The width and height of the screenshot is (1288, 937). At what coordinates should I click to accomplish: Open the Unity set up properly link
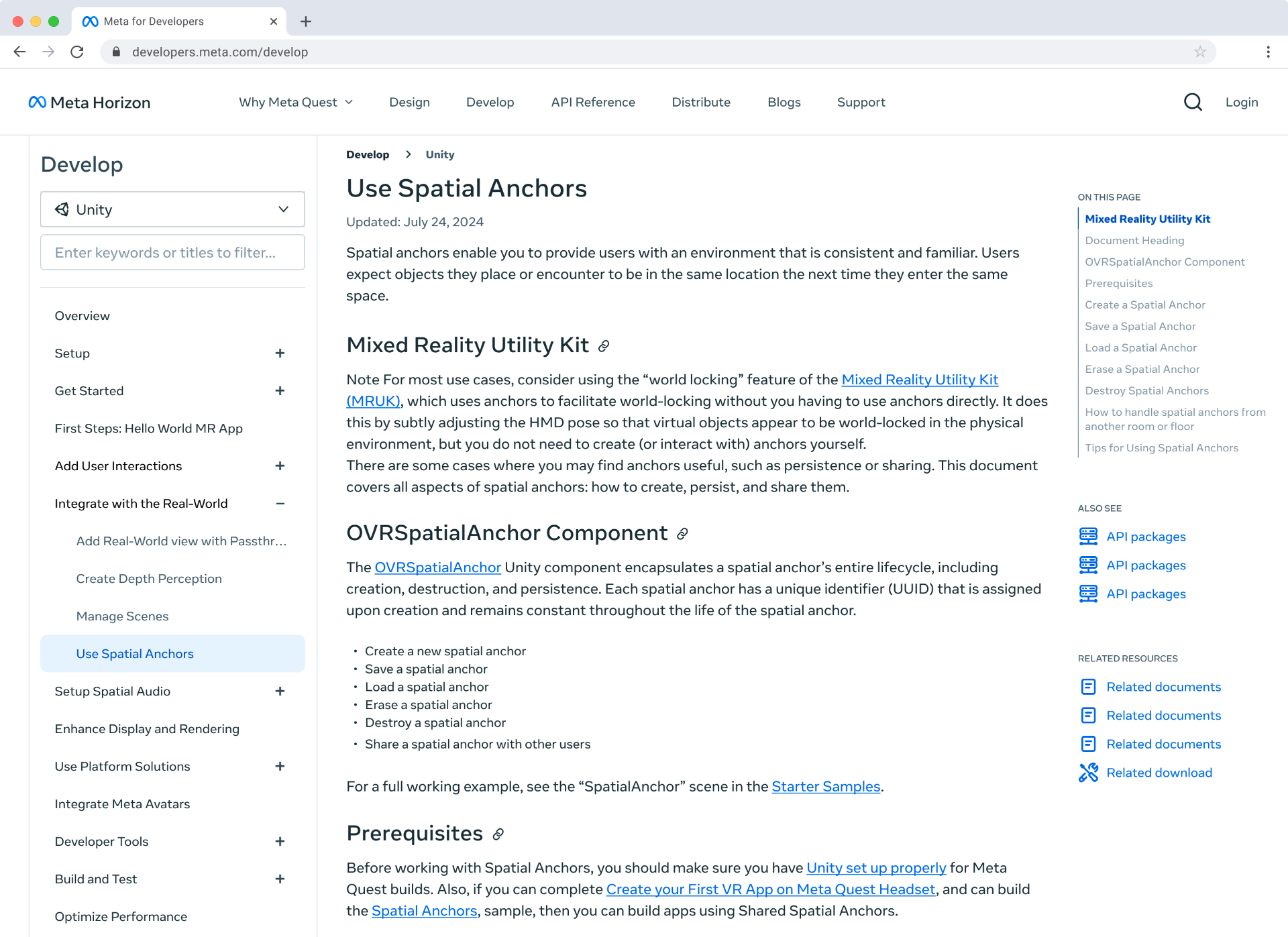coord(876,868)
